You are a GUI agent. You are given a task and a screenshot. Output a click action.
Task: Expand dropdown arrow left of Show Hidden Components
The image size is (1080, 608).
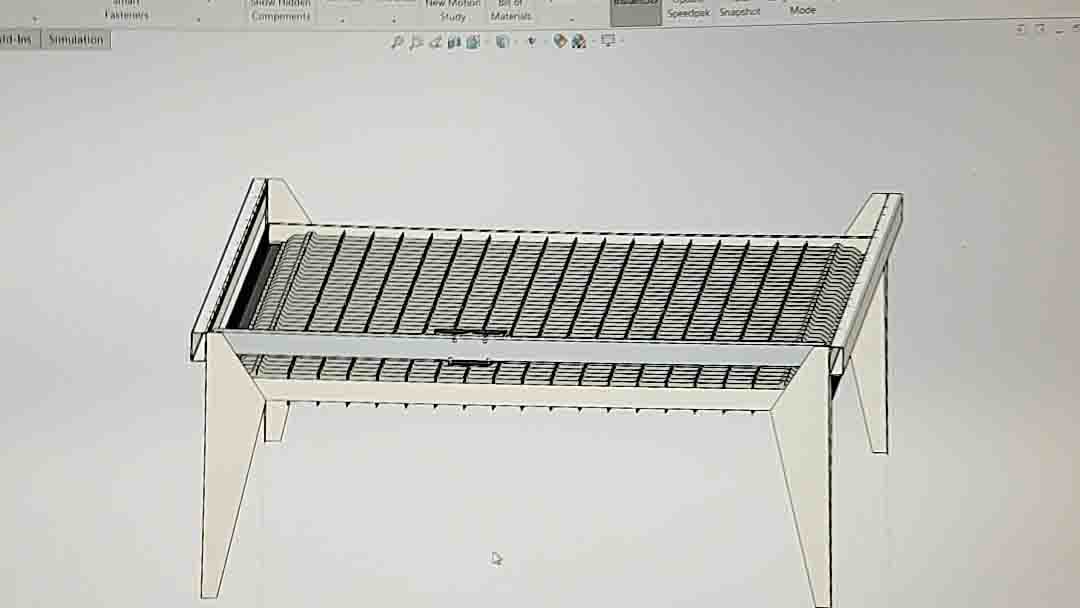click(198, 20)
